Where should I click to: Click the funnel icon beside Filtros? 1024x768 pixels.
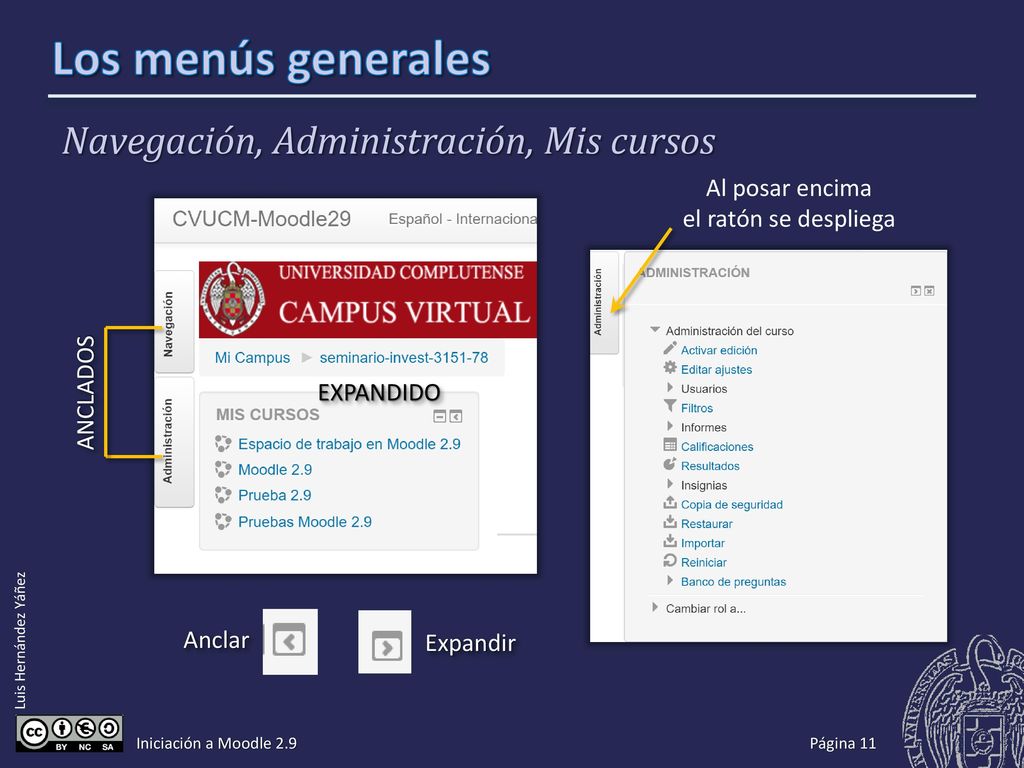(x=670, y=406)
